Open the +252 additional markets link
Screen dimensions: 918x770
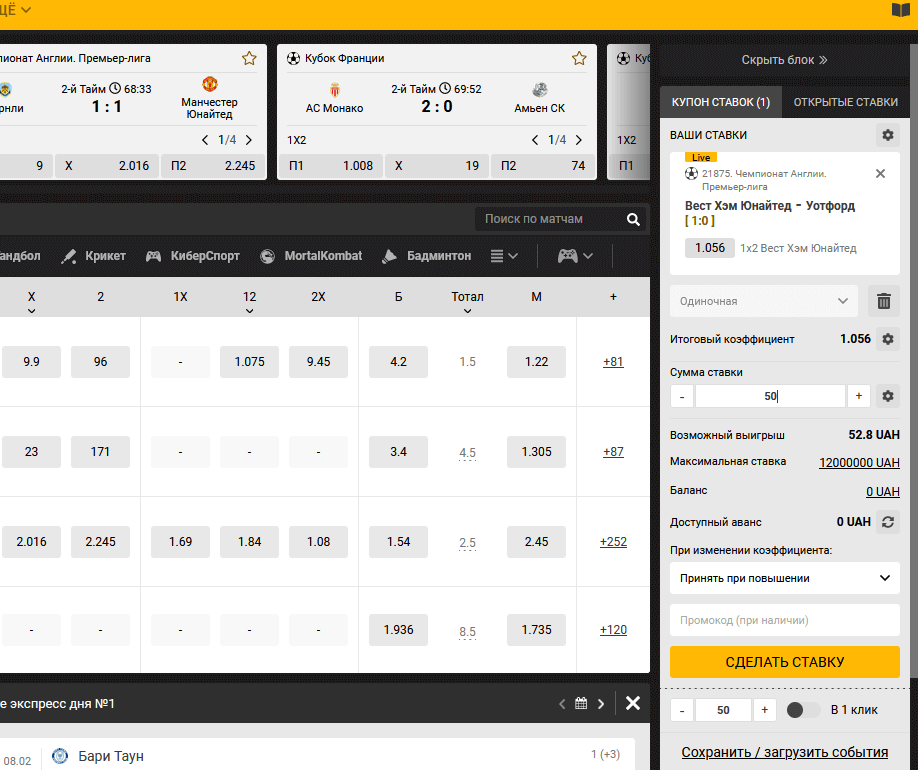[613, 542]
